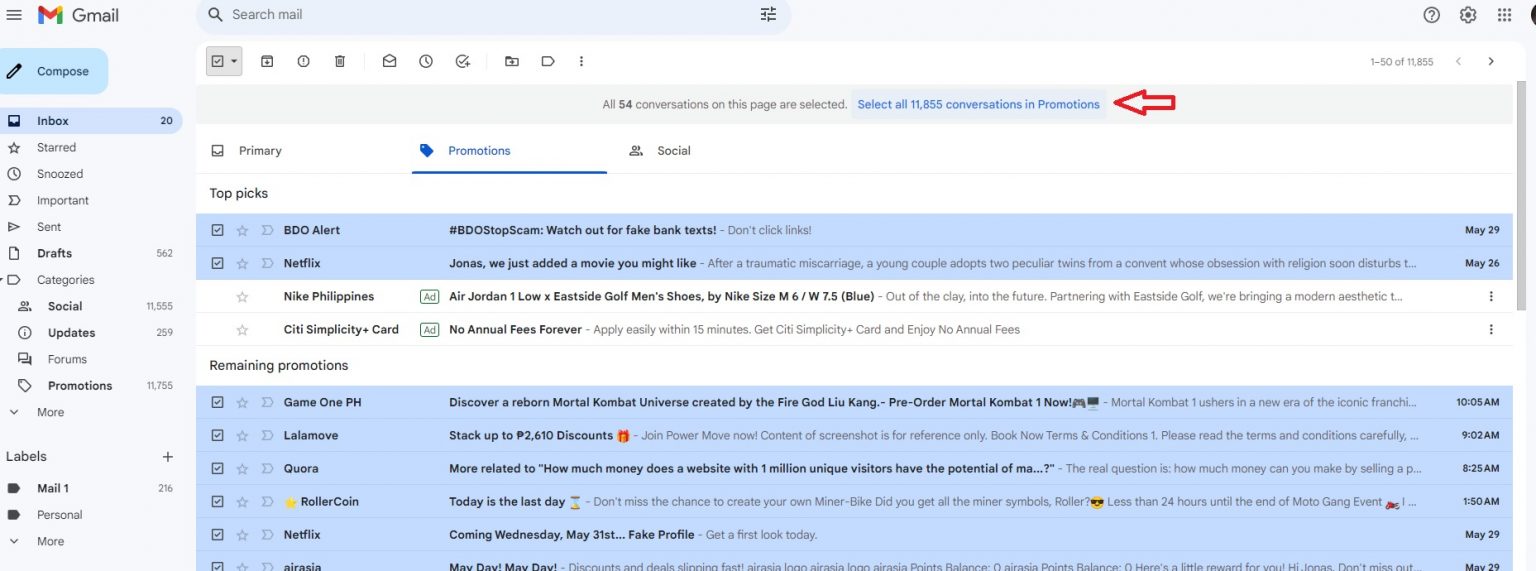Open the select-all checkbox dropdown arrow
1536x571 pixels.
[235, 61]
